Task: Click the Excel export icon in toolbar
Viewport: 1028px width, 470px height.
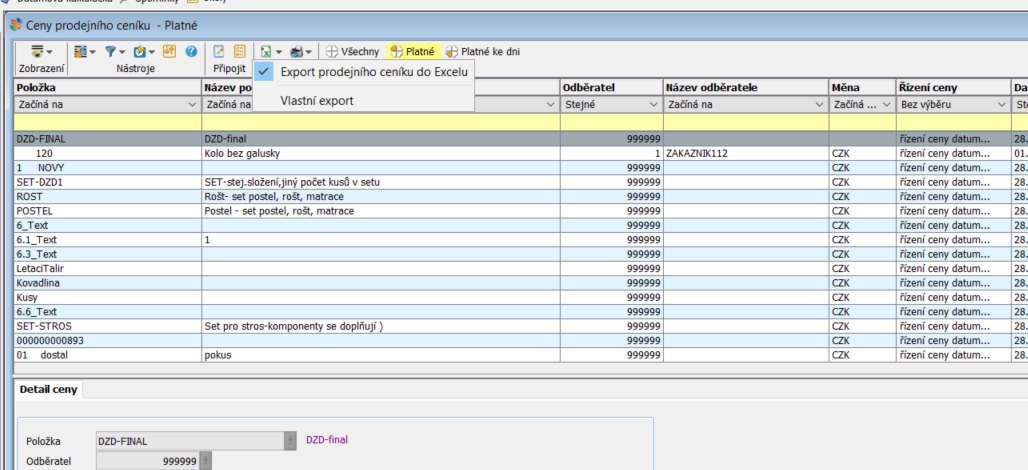Action: 268,51
